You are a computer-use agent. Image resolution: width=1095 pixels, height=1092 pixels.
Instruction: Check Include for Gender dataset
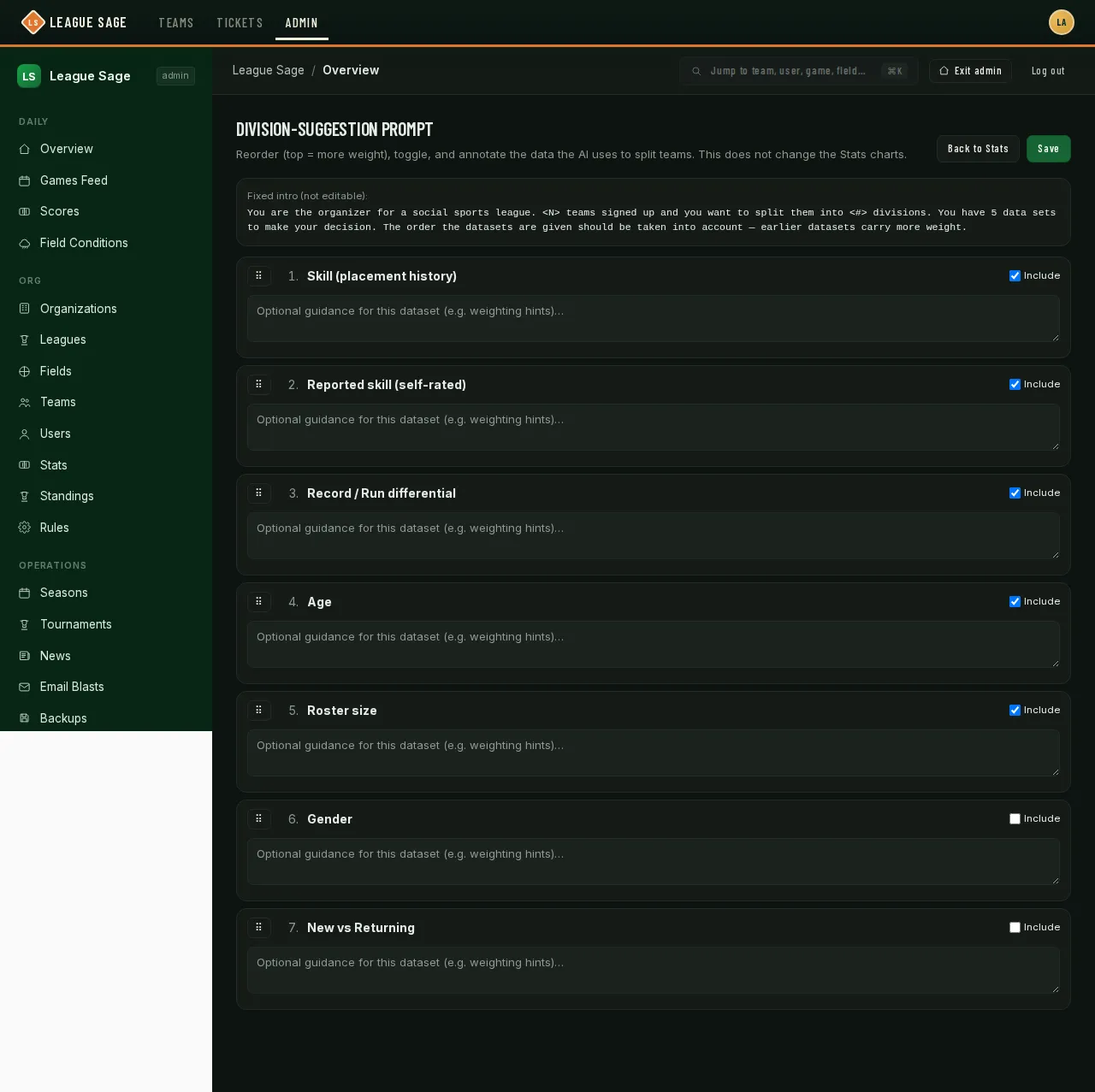pos(1015,818)
